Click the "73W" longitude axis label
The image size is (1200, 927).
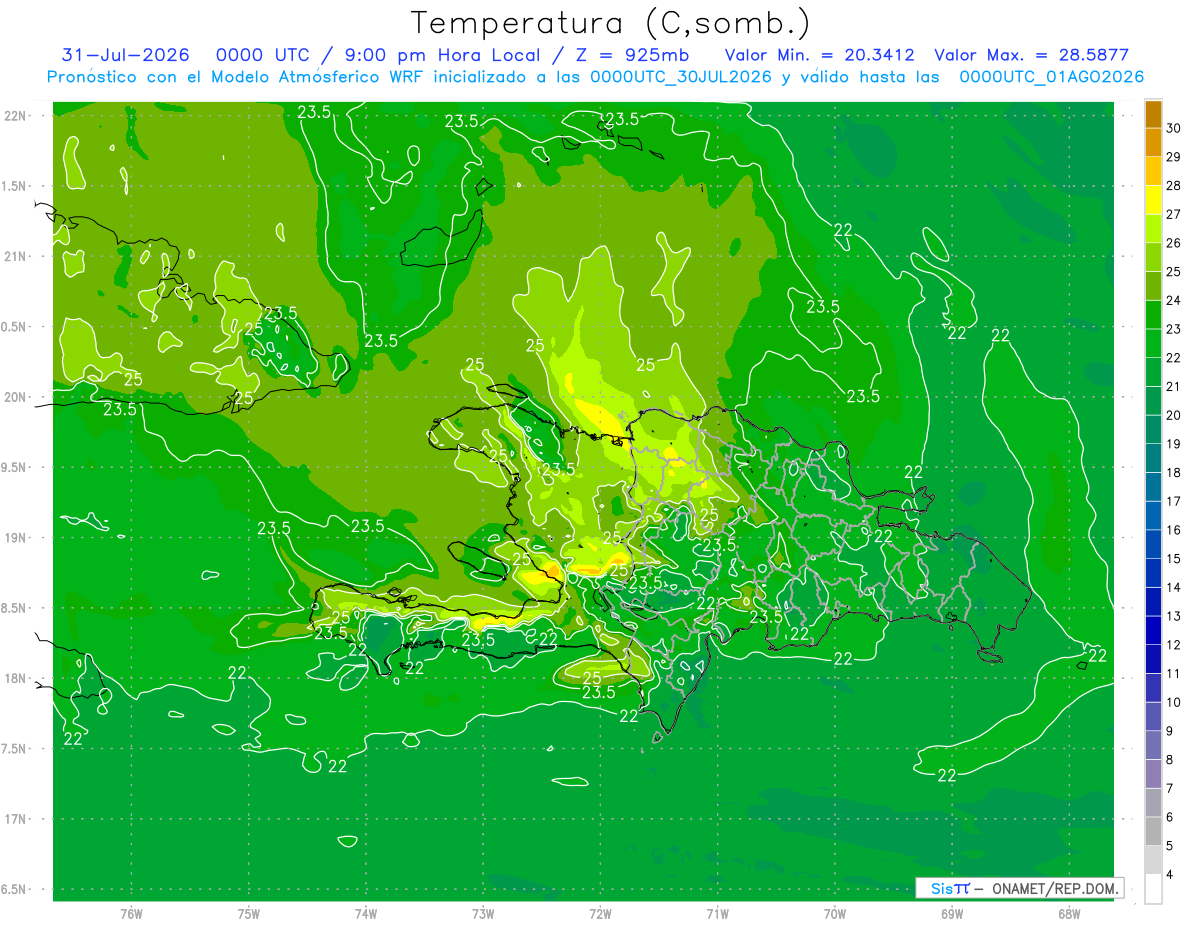click(483, 914)
